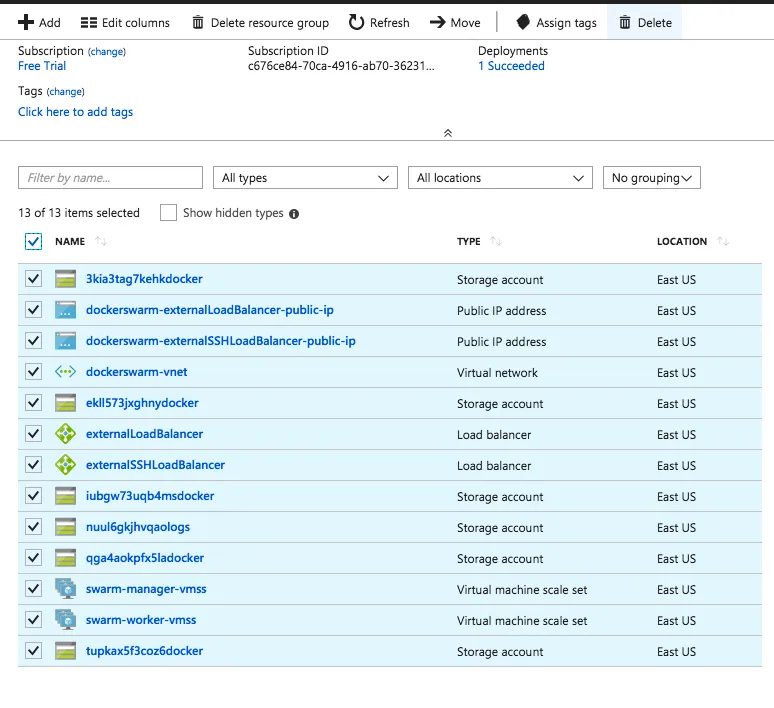Open the externalSSHLoadBalancer resource link

click(x=155, y=465)
